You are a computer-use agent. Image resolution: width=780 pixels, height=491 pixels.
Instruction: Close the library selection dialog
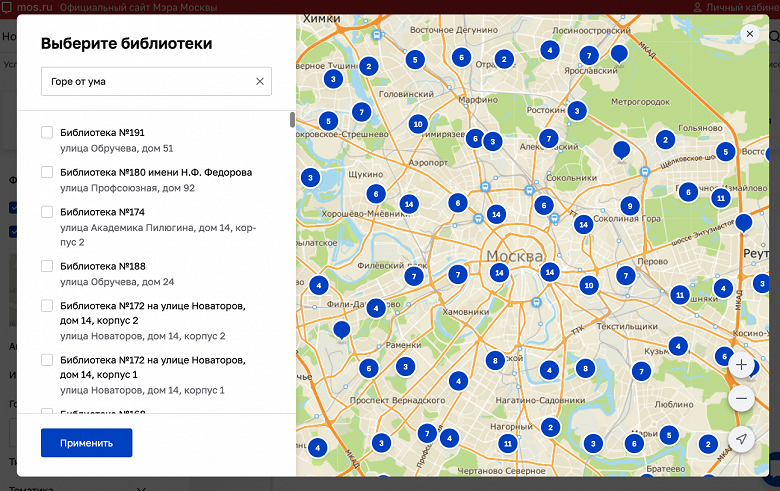click(x=750, y=34)
